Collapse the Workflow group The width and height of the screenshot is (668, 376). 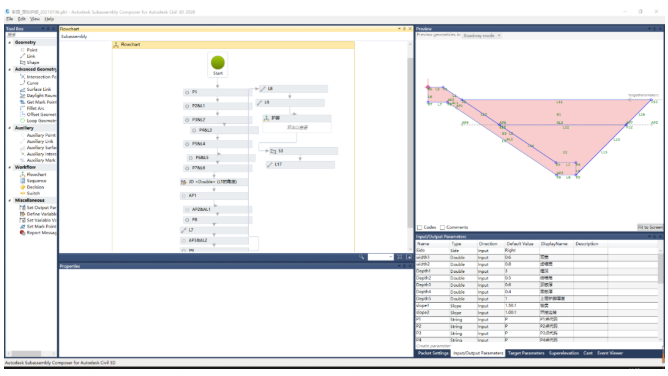click(10, 167)
